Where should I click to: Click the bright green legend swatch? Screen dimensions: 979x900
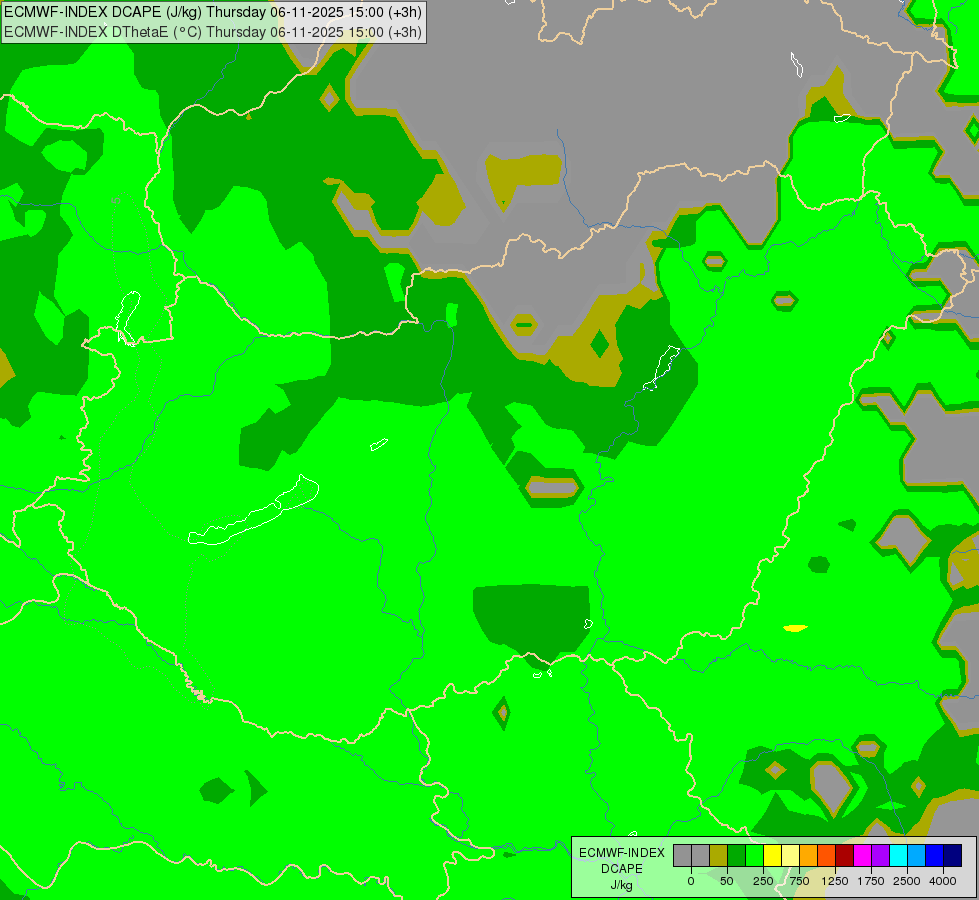coord(754,856)
